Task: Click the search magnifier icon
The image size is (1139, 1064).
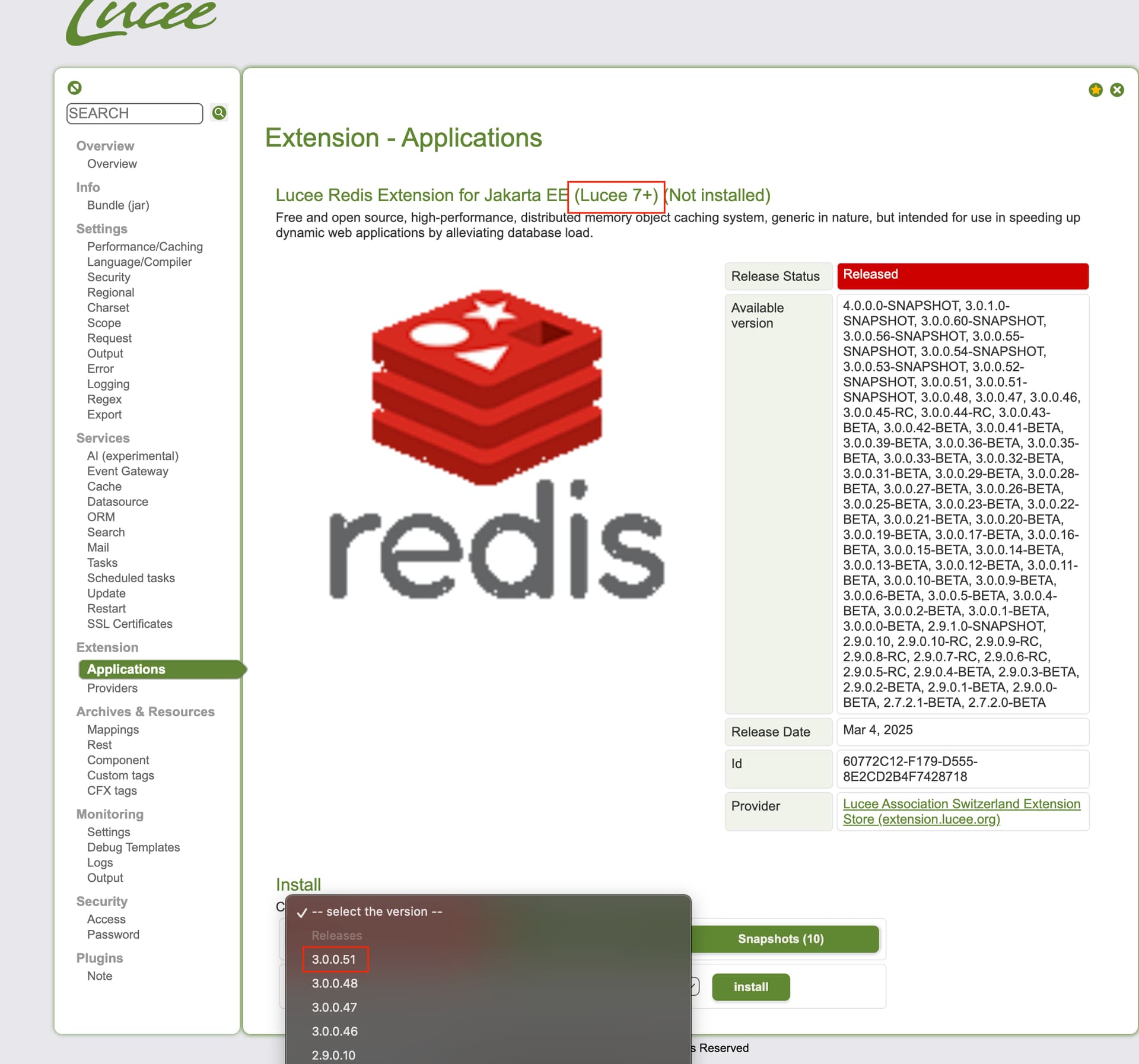Action: 219,113
